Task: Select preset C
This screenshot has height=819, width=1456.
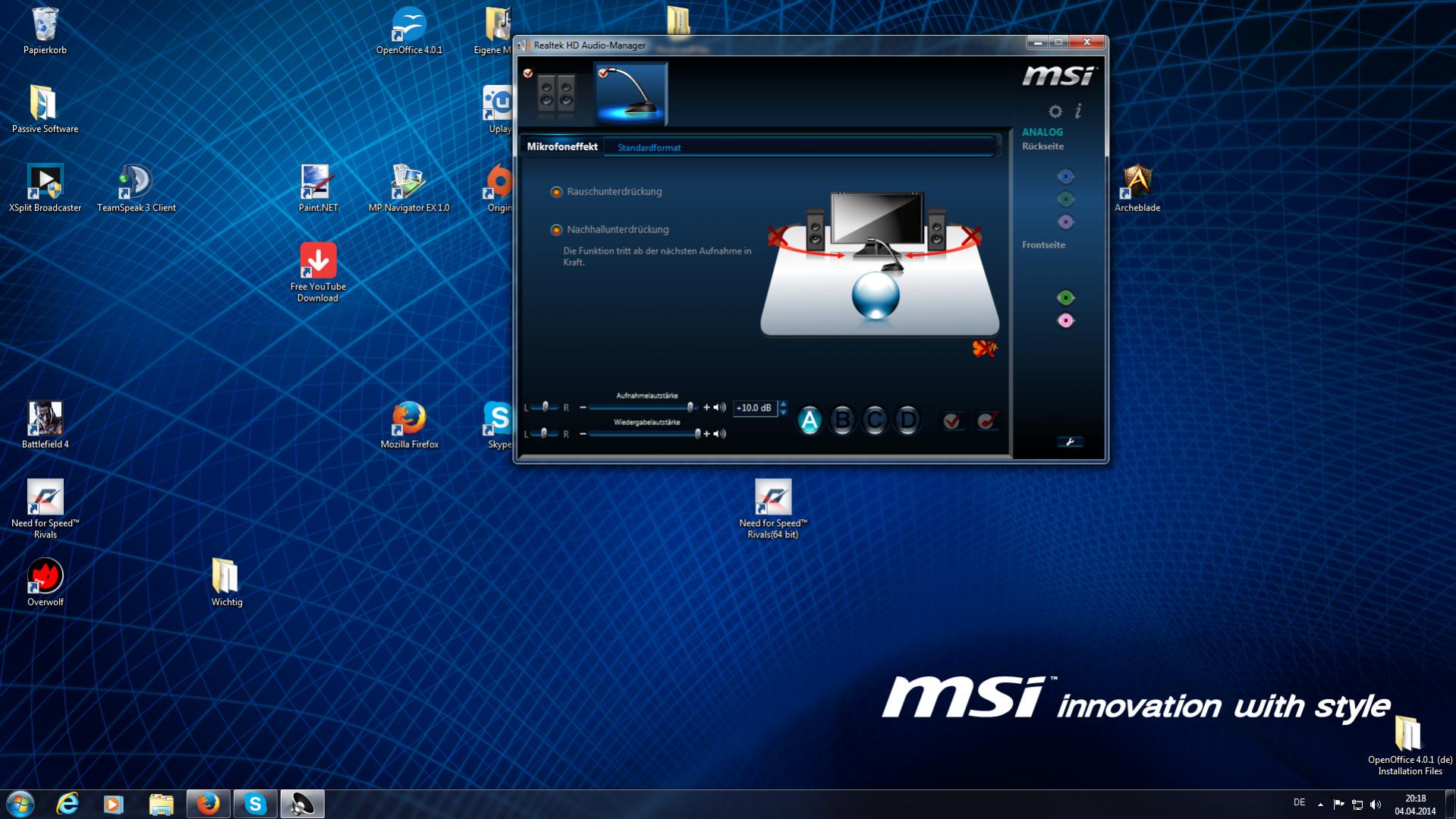Action: pyautogui.click(x=875, y=421)
